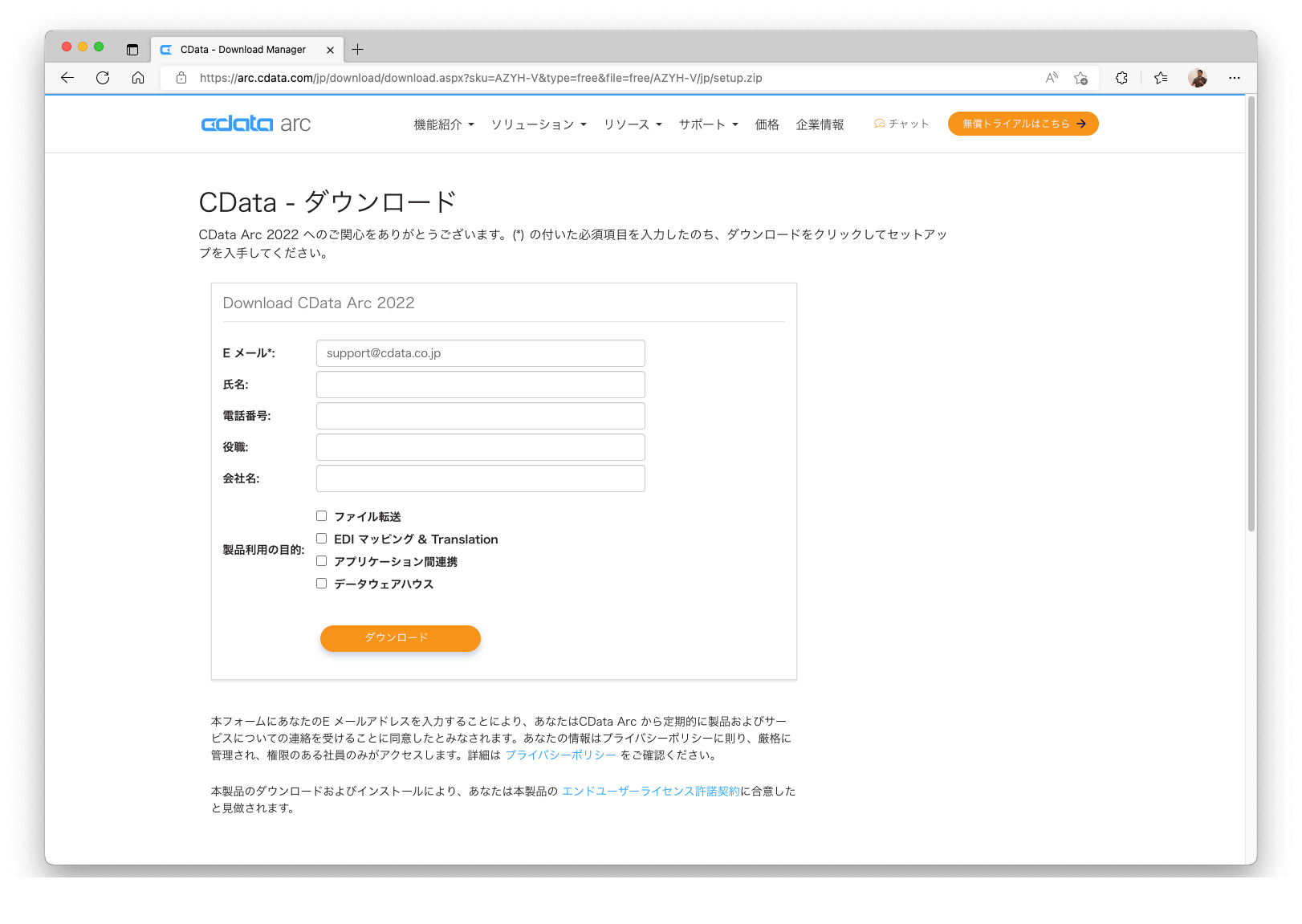
Task: Open the favorites list
Action: click(x=1161, y=78)
